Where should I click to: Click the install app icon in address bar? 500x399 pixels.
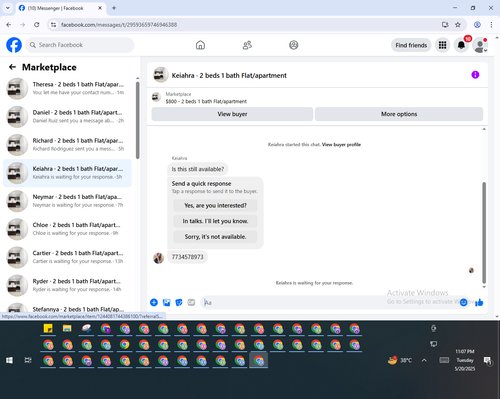click(445, 25)
